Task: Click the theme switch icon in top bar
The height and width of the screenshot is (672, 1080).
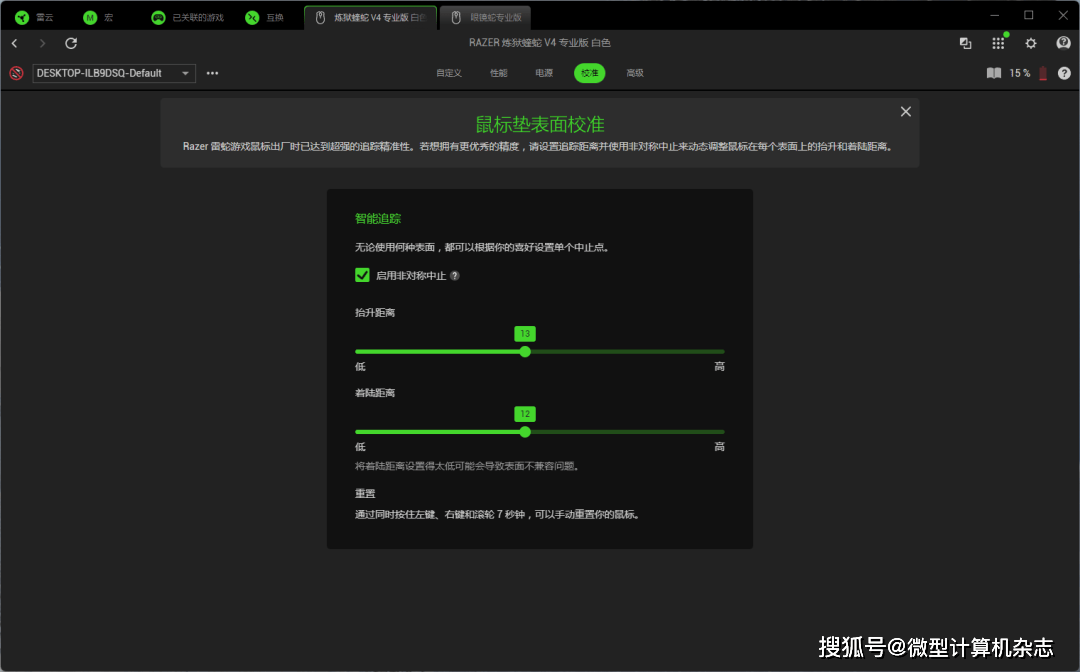Action: (964, 43)
